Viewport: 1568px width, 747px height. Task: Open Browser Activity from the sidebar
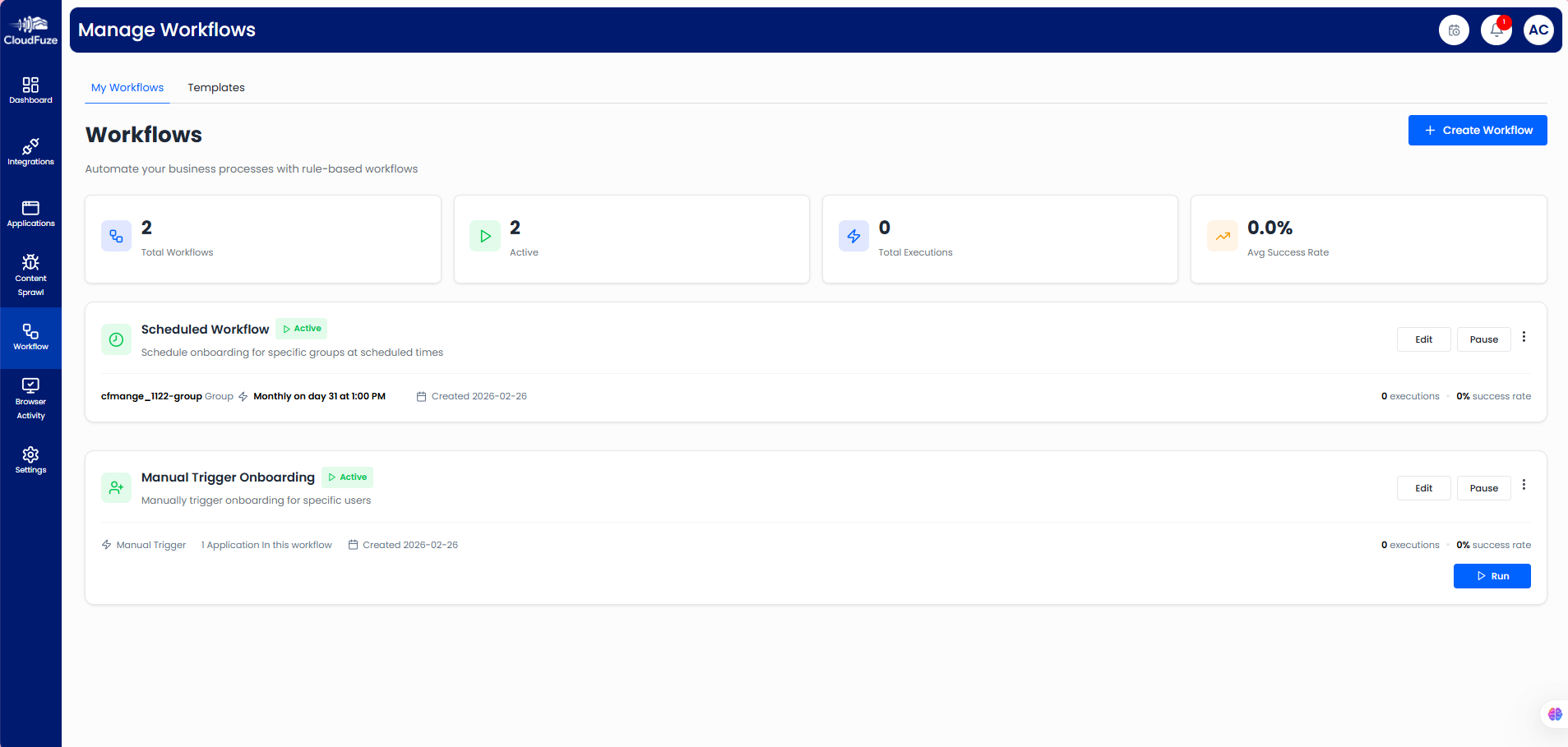pos(30,398)
